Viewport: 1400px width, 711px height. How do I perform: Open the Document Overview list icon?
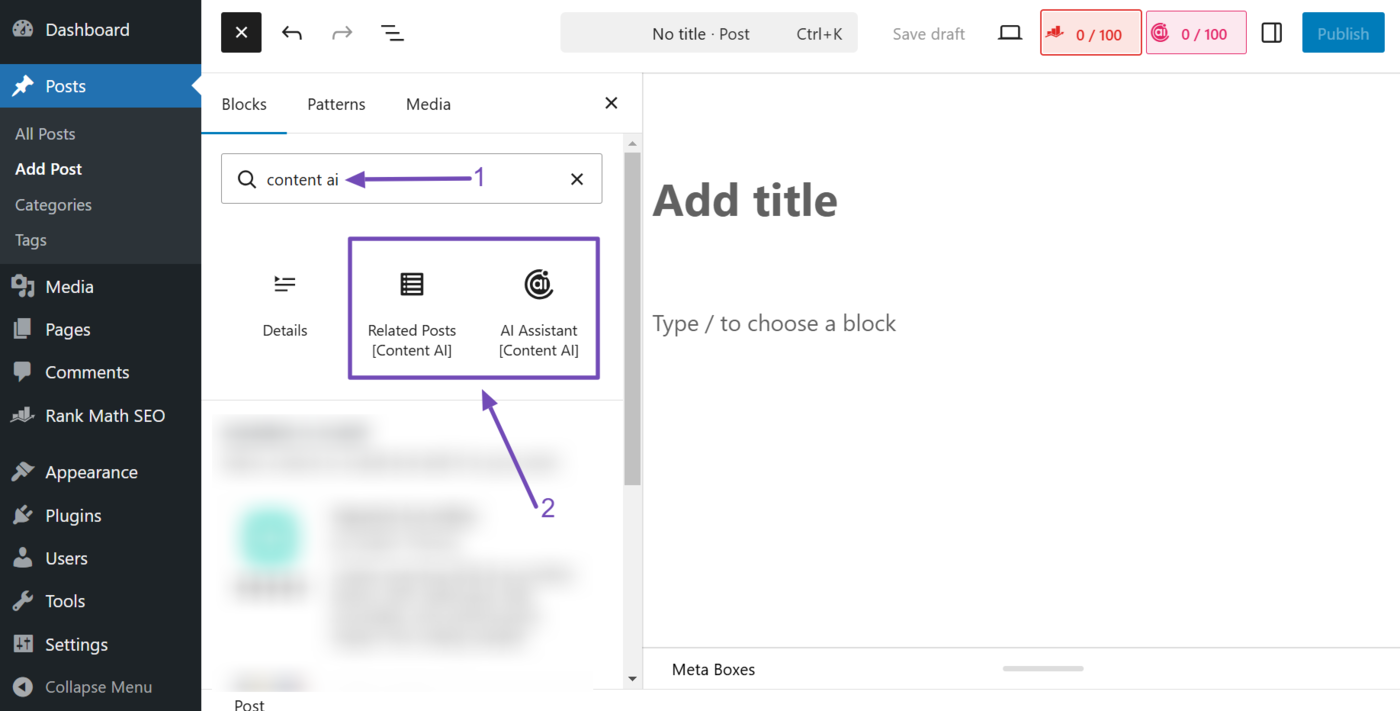click(392, 33)
